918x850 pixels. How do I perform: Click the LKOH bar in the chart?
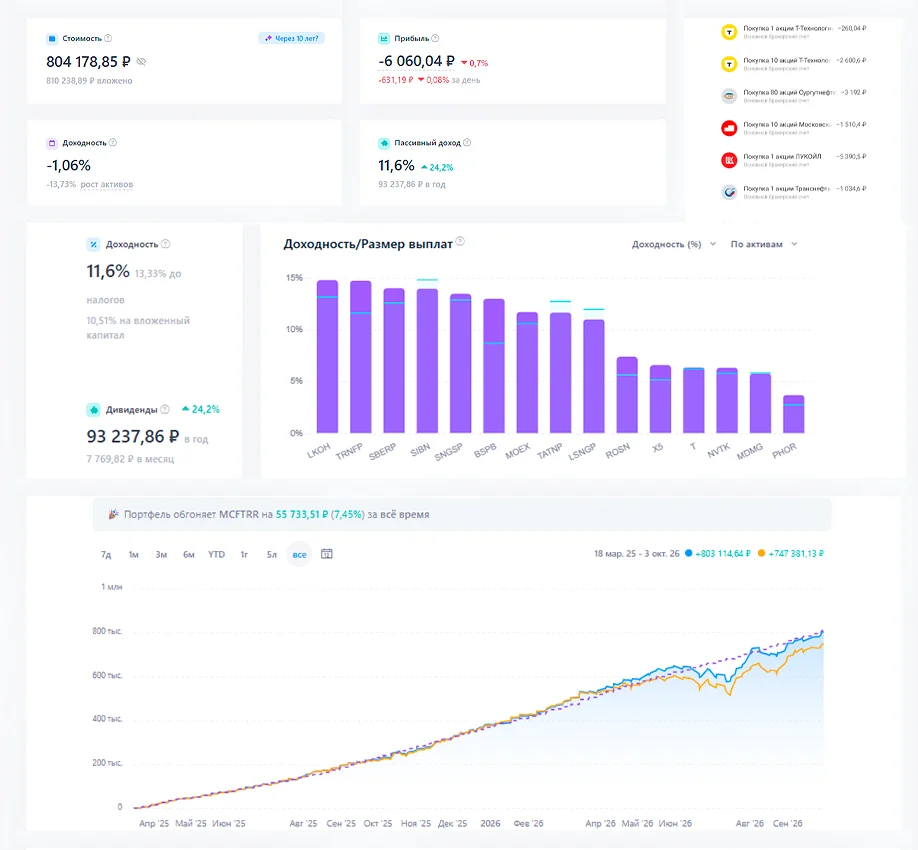[327, 357]
